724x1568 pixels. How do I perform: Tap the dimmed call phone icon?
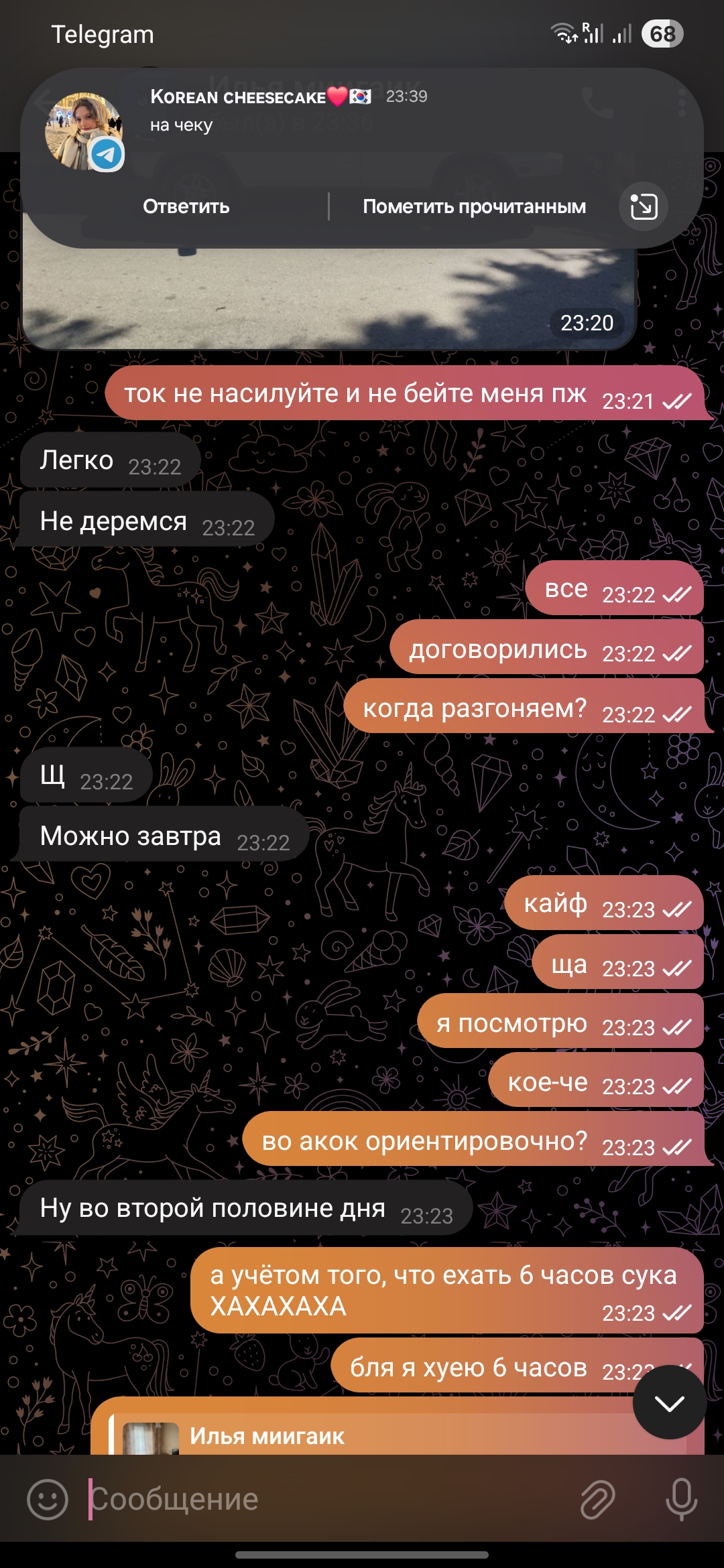pyautogui.click(x=597, y=103)
